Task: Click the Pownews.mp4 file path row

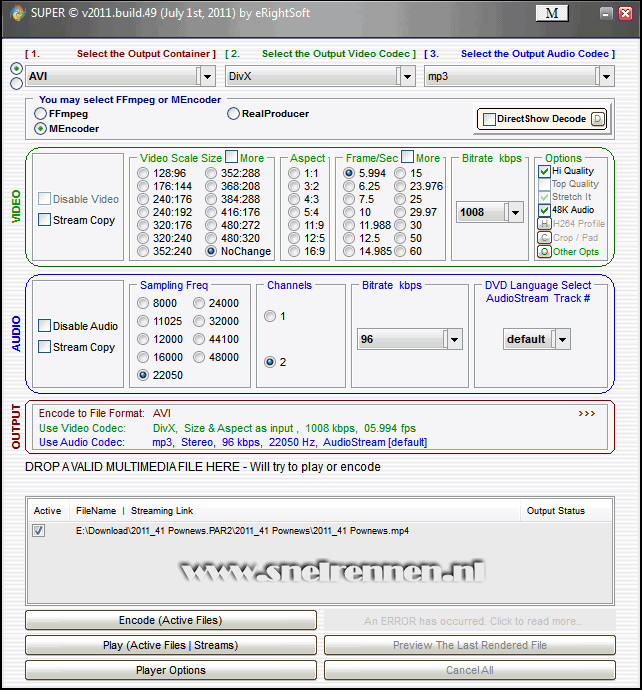Action: tap(242, 531)
